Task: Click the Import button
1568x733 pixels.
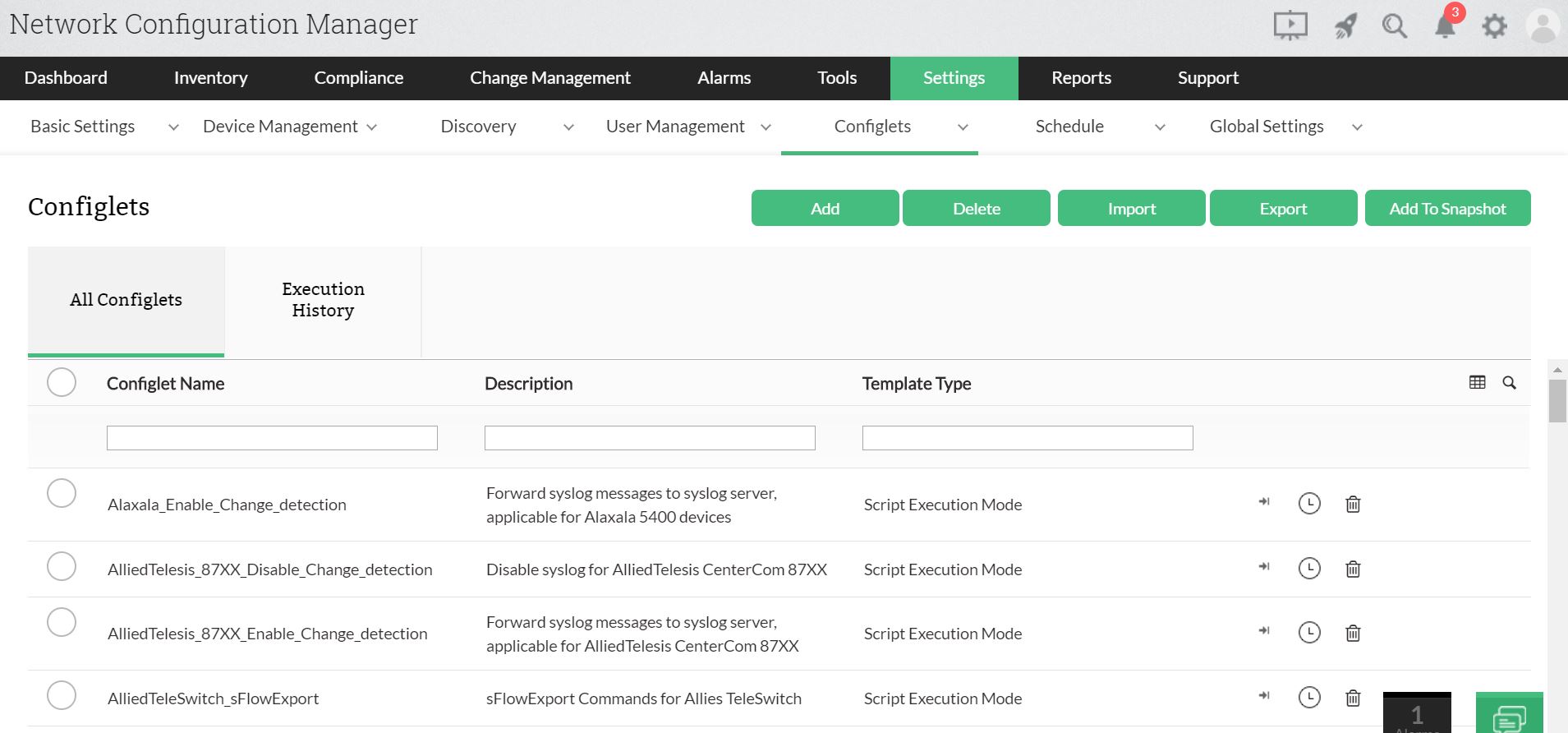Action: click(x=1131, y=209)
